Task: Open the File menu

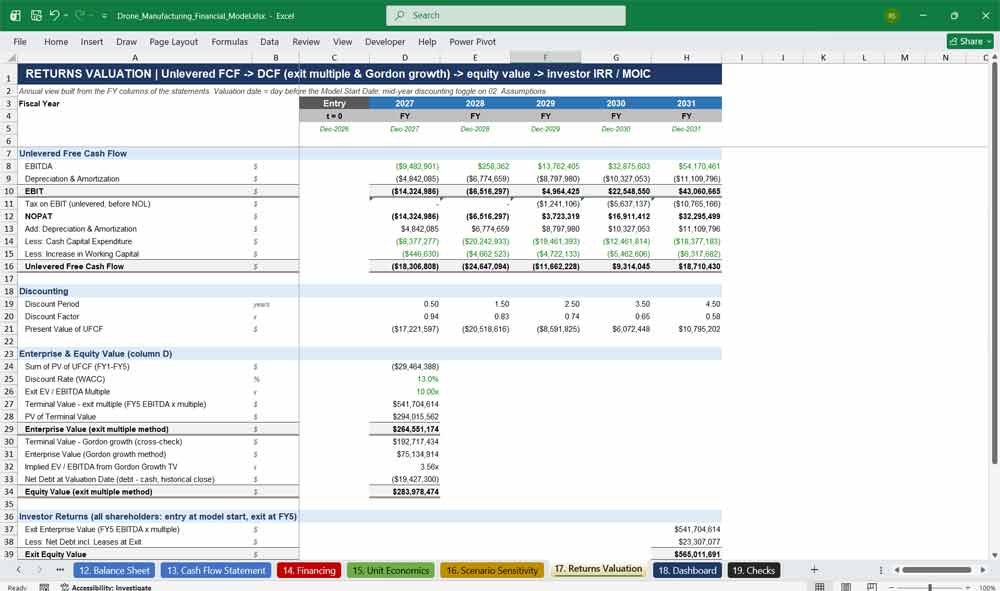Action: pos(20,41)
